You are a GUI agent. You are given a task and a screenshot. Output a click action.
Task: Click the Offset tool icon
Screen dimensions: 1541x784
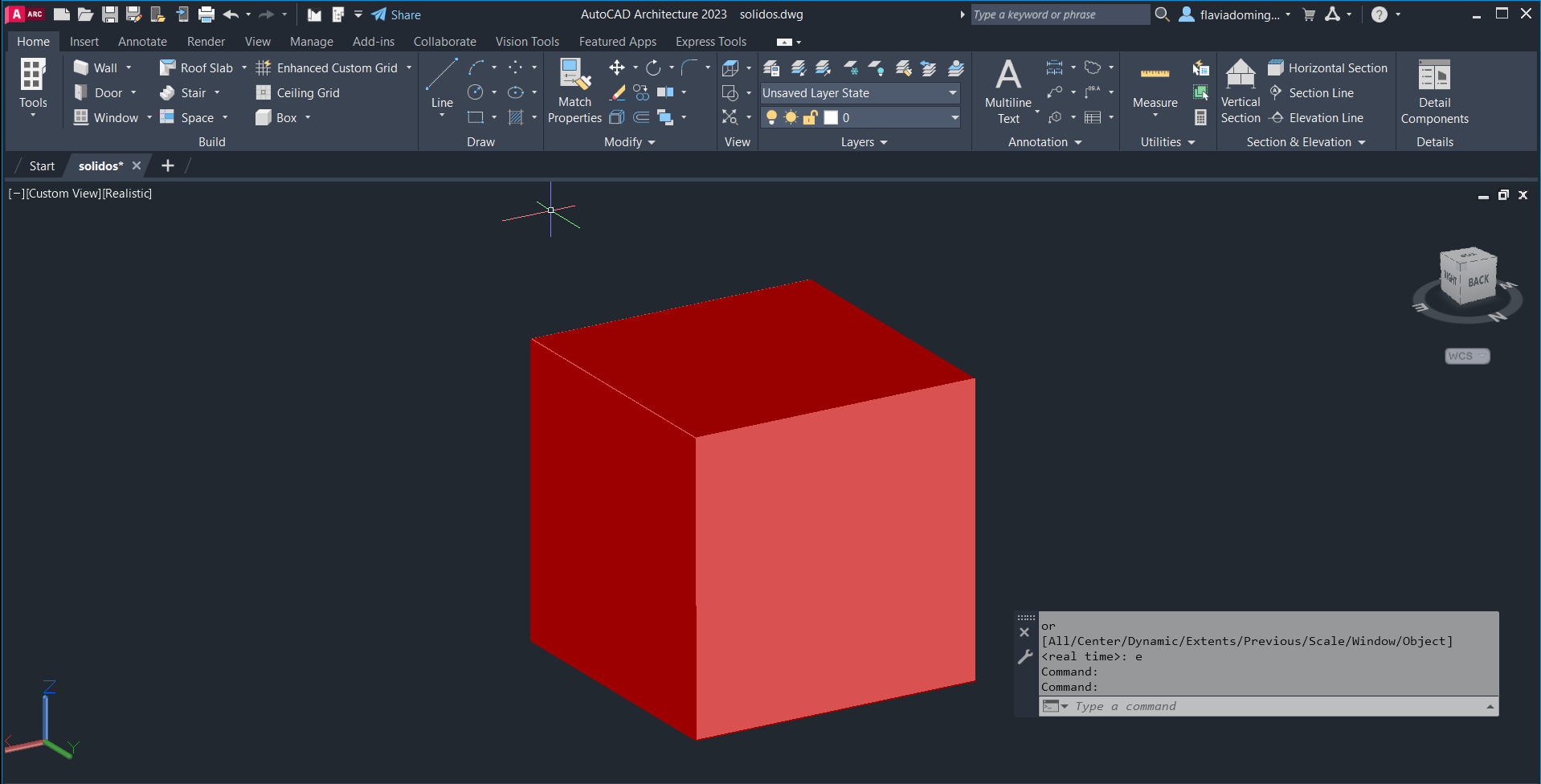point(641,117)
